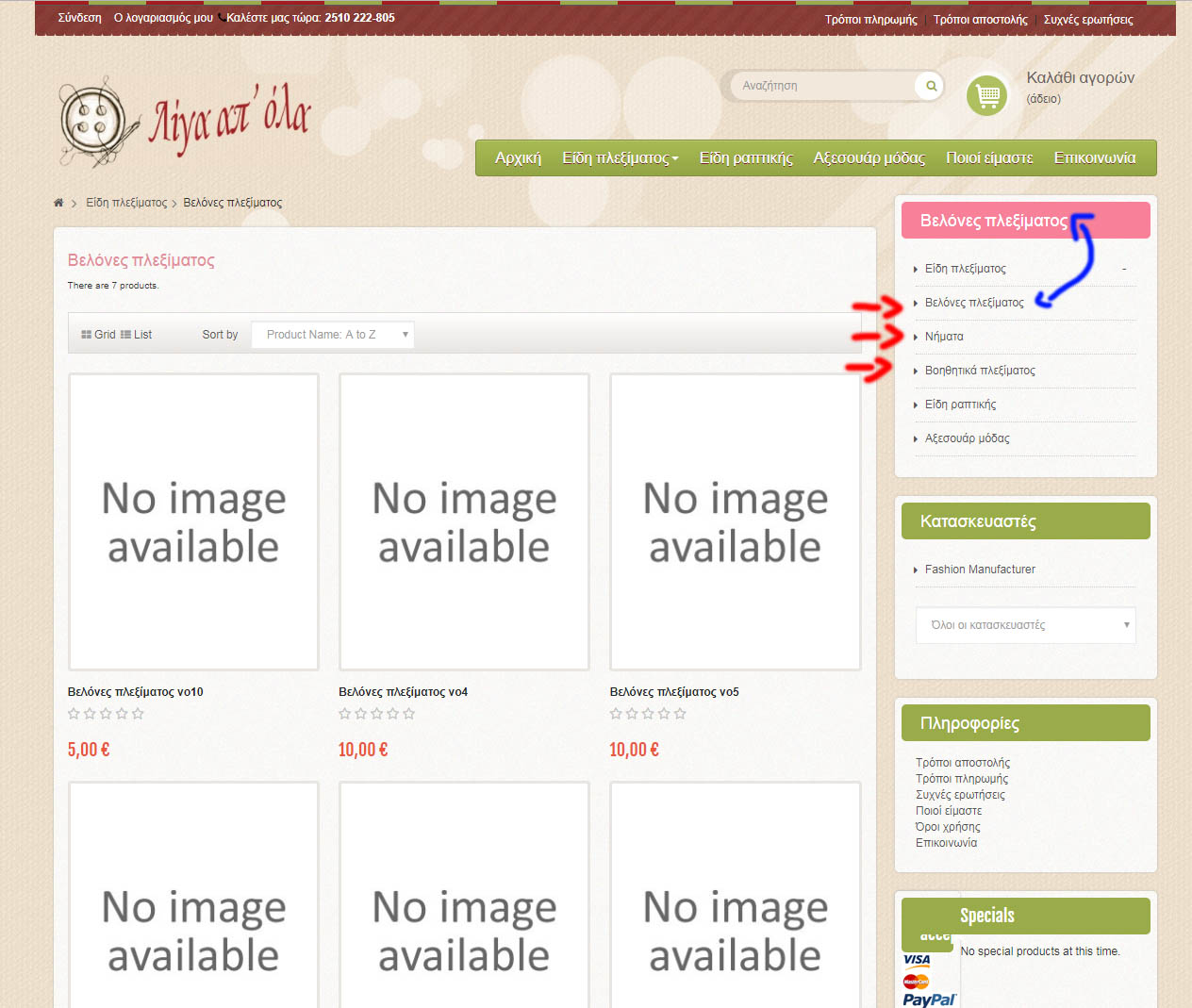Viewport: 1192px width, 1008px height.
Task: Expand the Είδη πλεξίματος menu dropdown
Action: click(621, 158)
